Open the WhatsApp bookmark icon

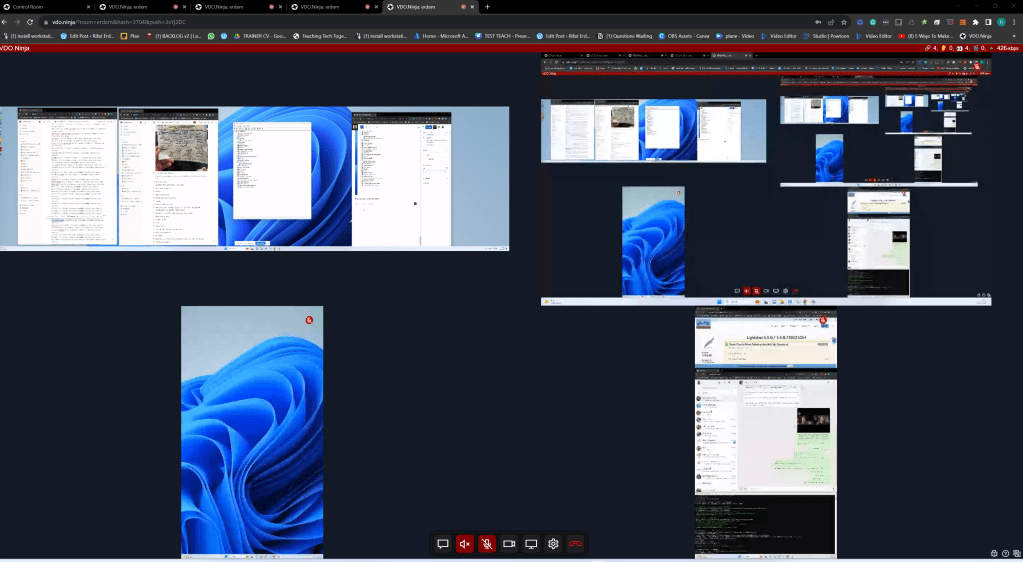211,36
